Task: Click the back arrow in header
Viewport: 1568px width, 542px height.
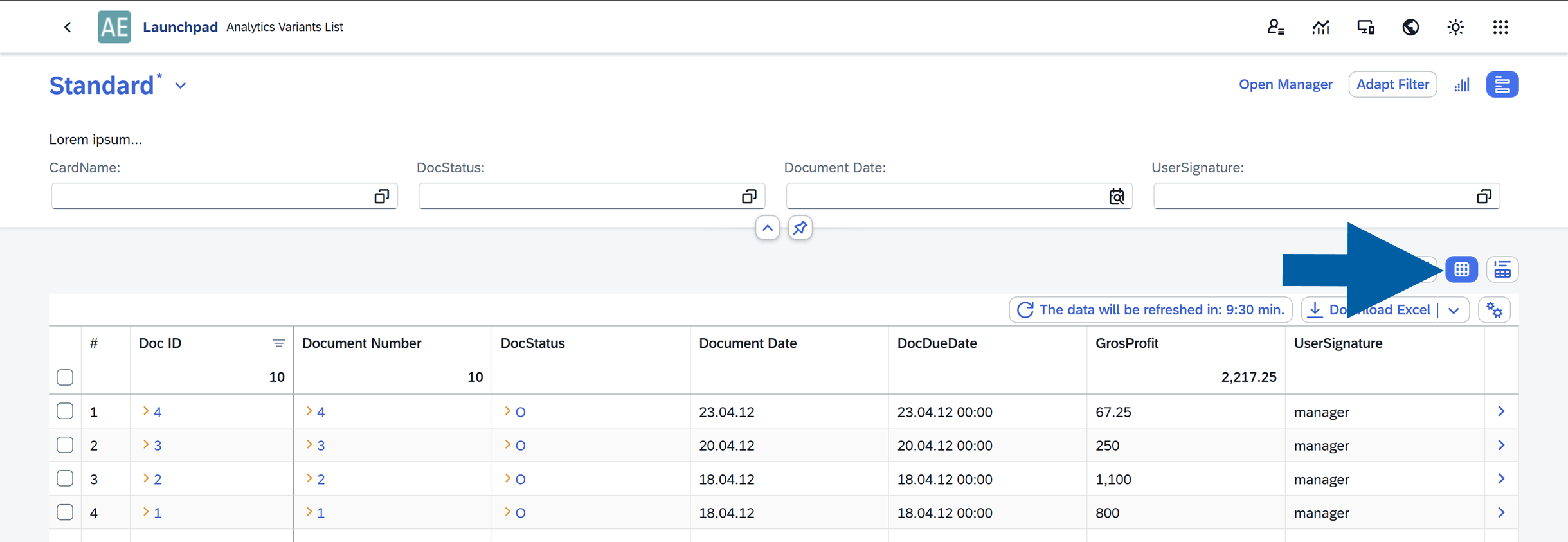Action: 68,27
